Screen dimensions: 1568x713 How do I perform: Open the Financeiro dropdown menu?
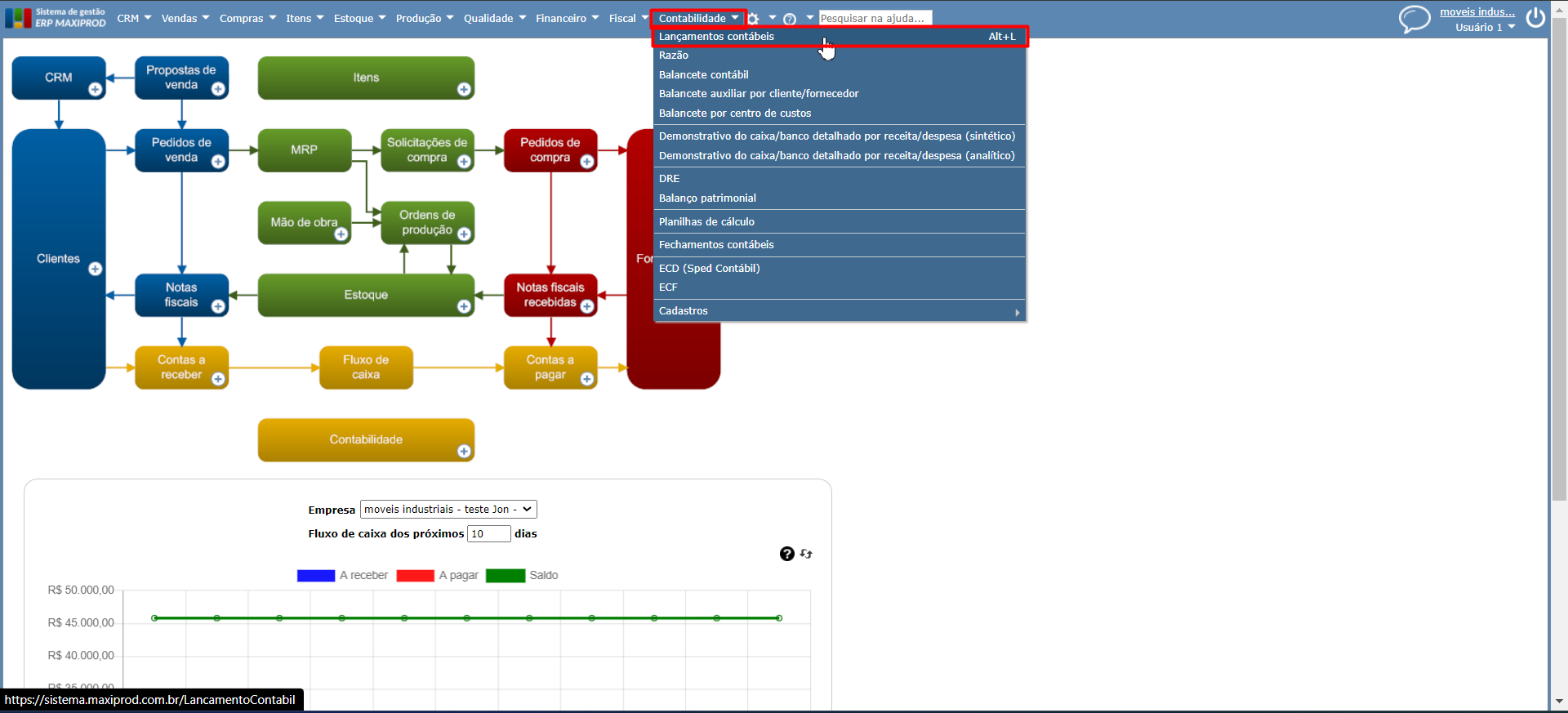567,18
